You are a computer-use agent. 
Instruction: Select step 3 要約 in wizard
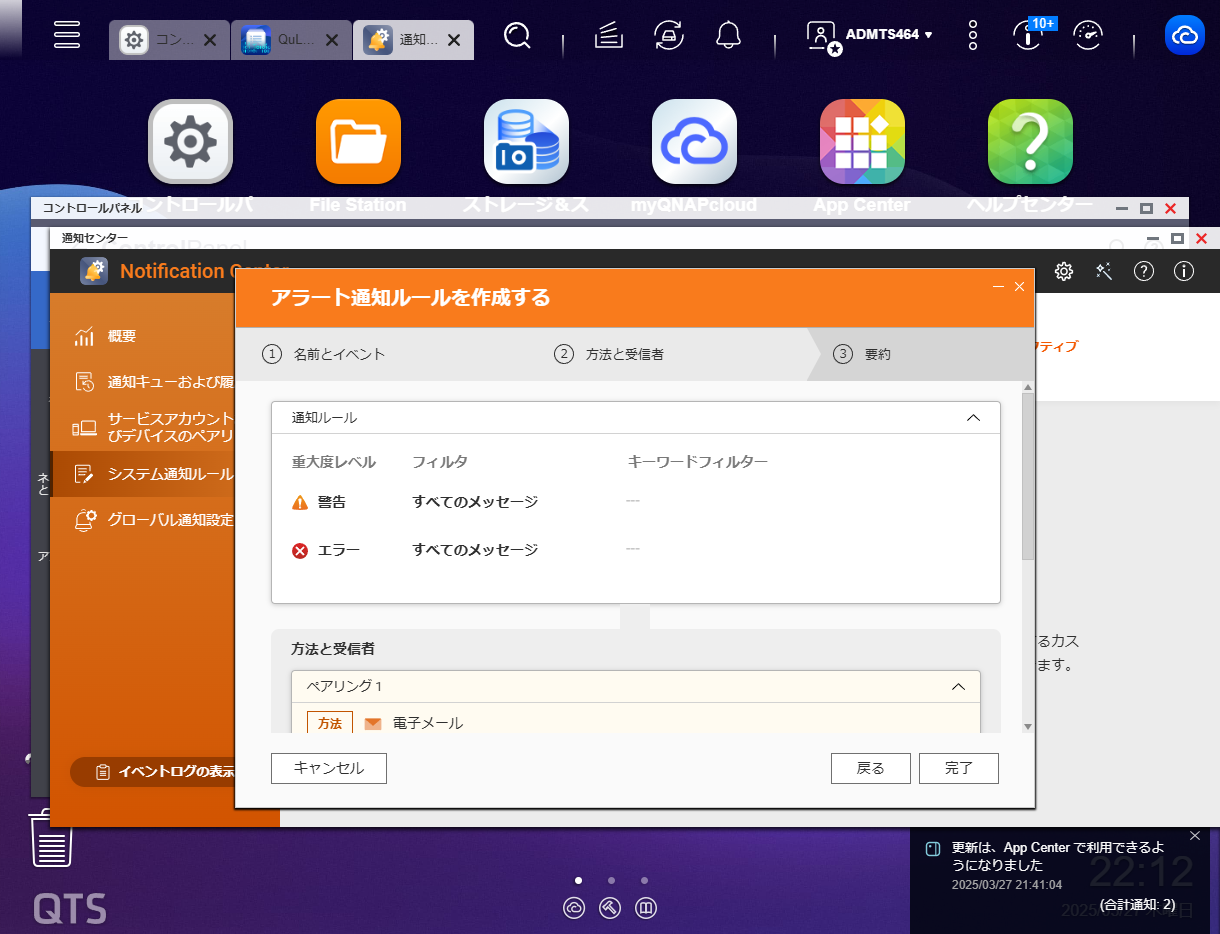tap(862, 354)
